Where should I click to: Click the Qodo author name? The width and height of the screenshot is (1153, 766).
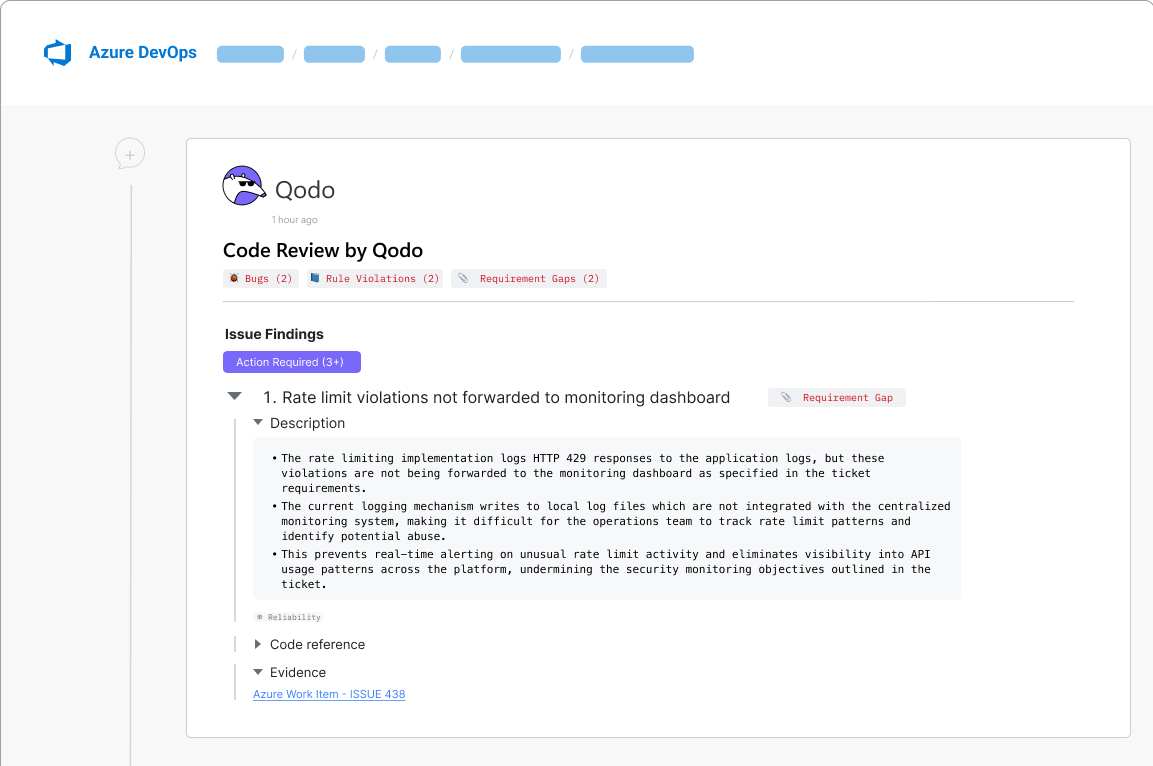[305, 190]
